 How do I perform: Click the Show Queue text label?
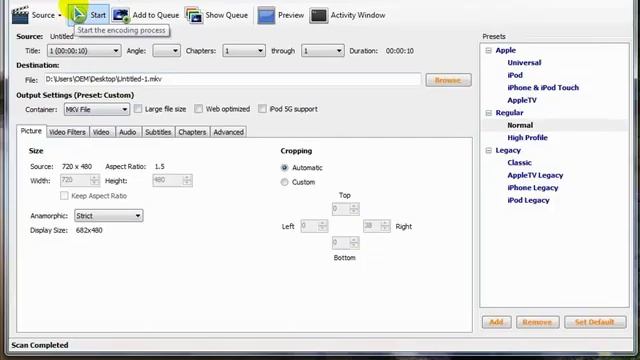227,15
